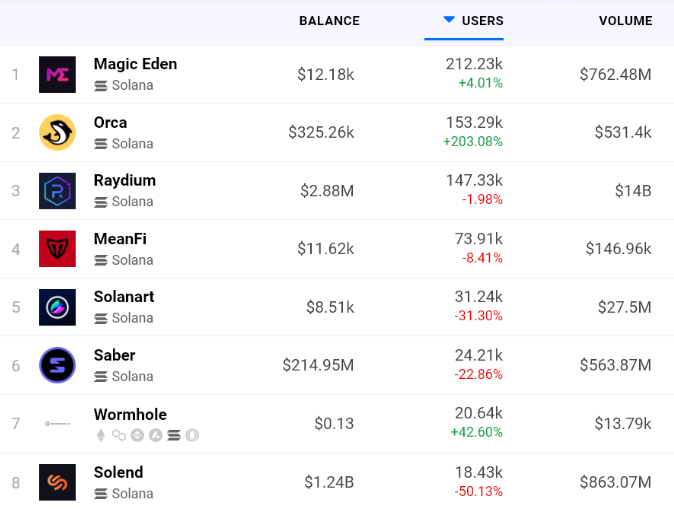674x509 pixels.
Task: Sort table by the BALANCE column
Action: [329, 21]
